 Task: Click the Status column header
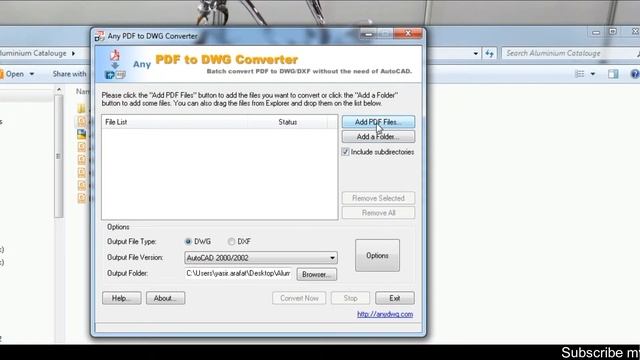tap(287, 122)
